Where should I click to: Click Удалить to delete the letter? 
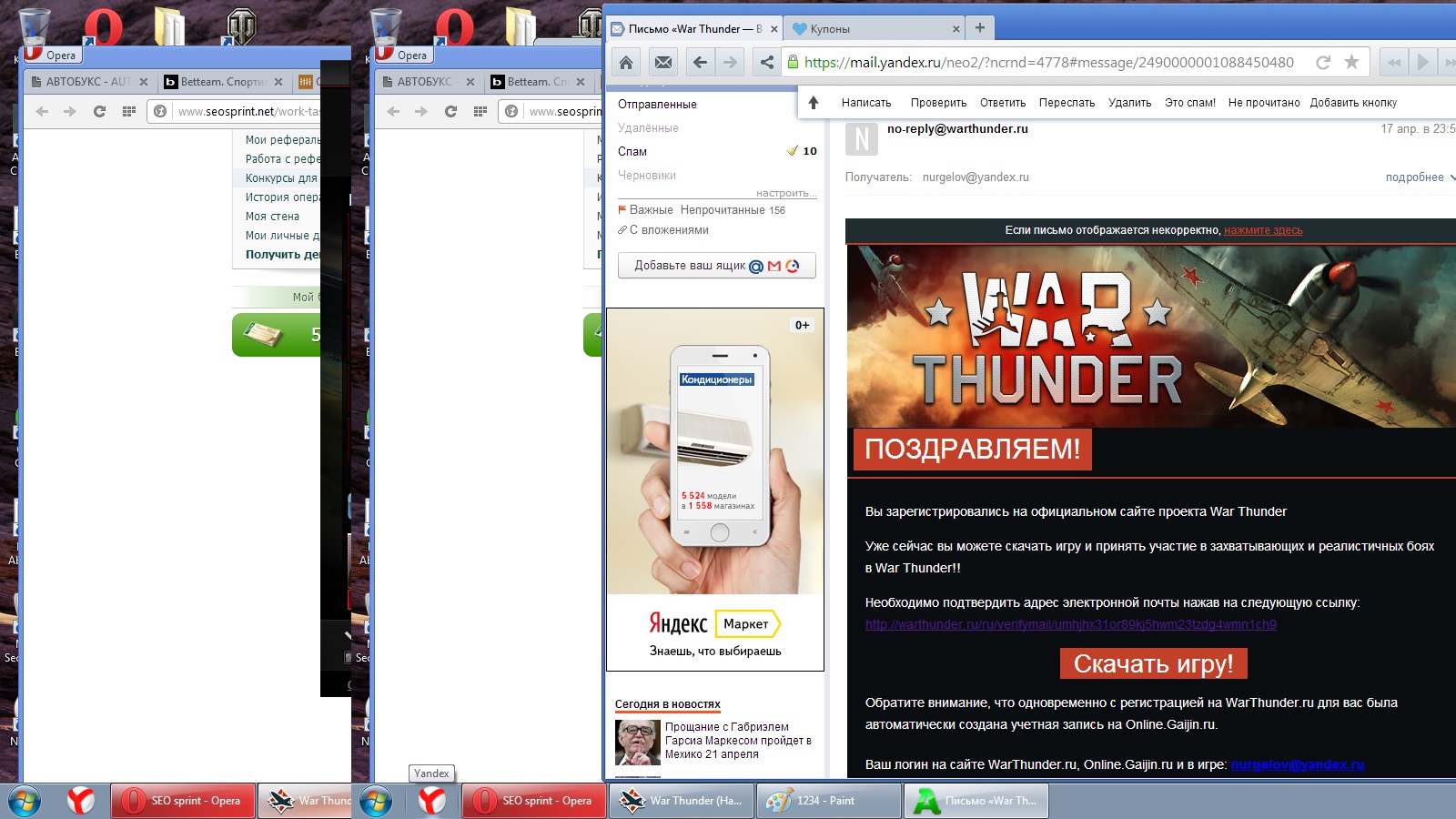pos(1129,103)
